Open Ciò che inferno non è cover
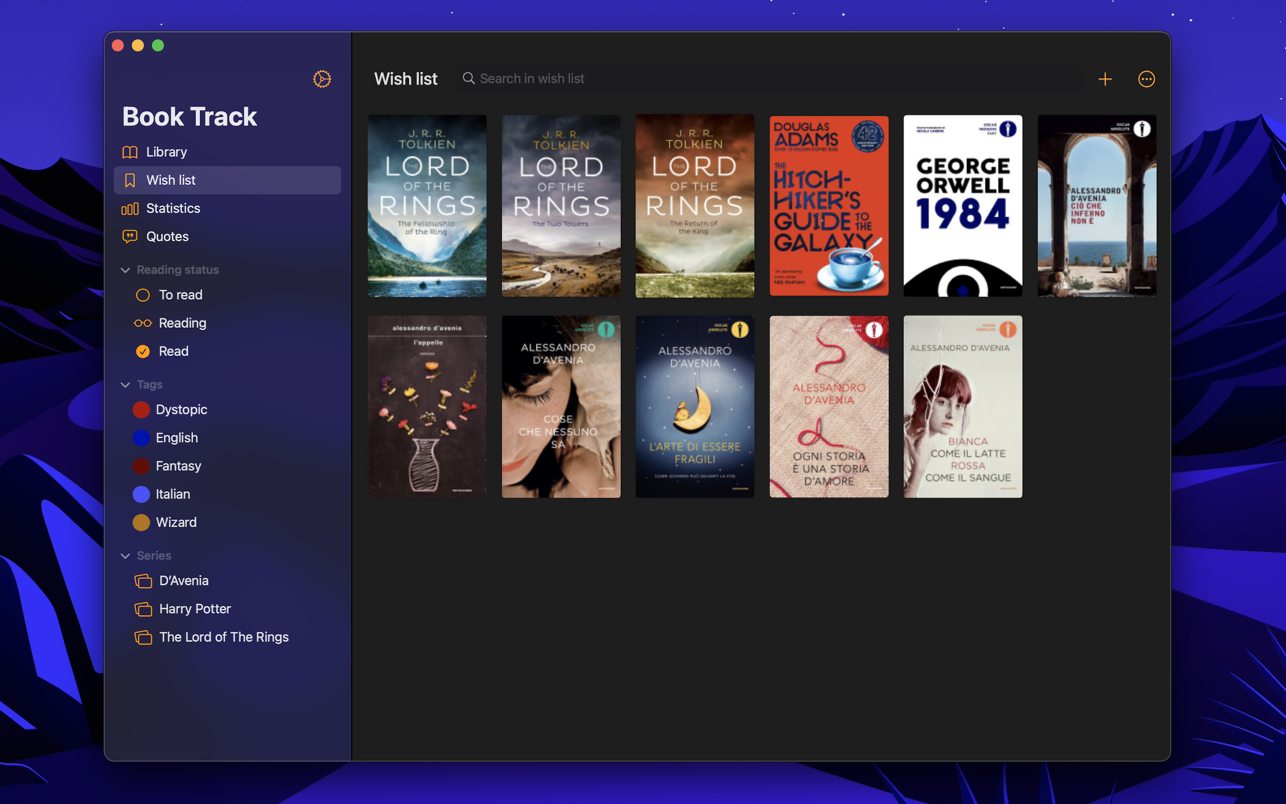Screen dimensions: 1286x804 1097,206
